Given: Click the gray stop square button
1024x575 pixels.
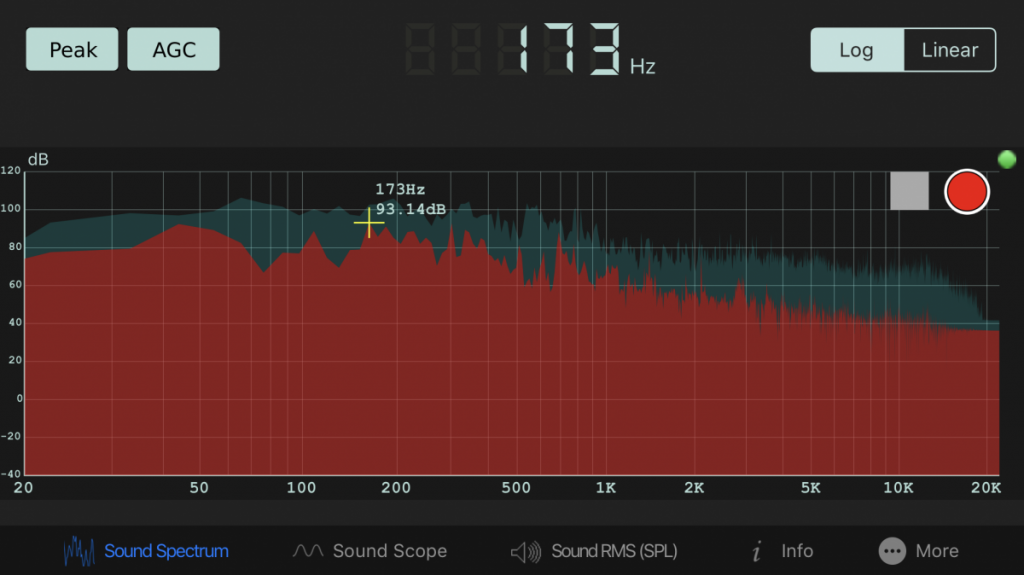Looking at the screenshot, I should click(909, 191).
